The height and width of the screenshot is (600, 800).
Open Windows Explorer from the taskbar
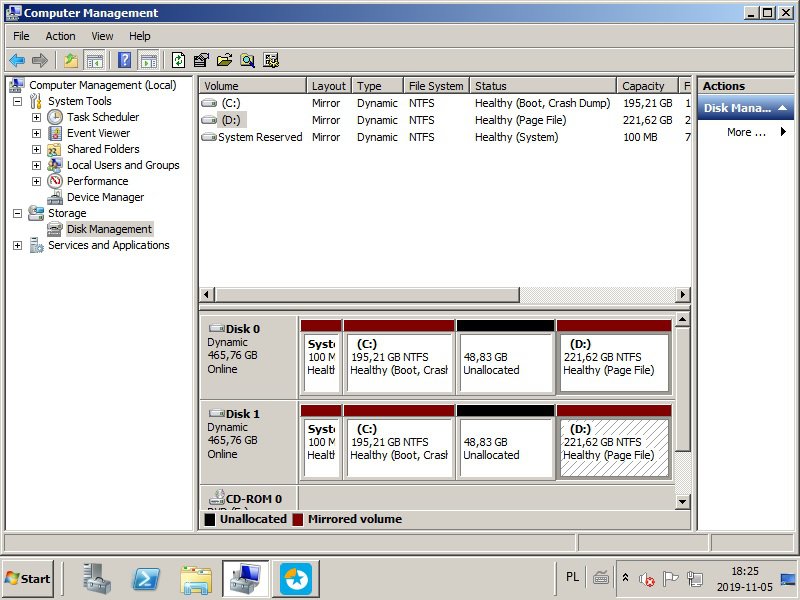(196, 579)
